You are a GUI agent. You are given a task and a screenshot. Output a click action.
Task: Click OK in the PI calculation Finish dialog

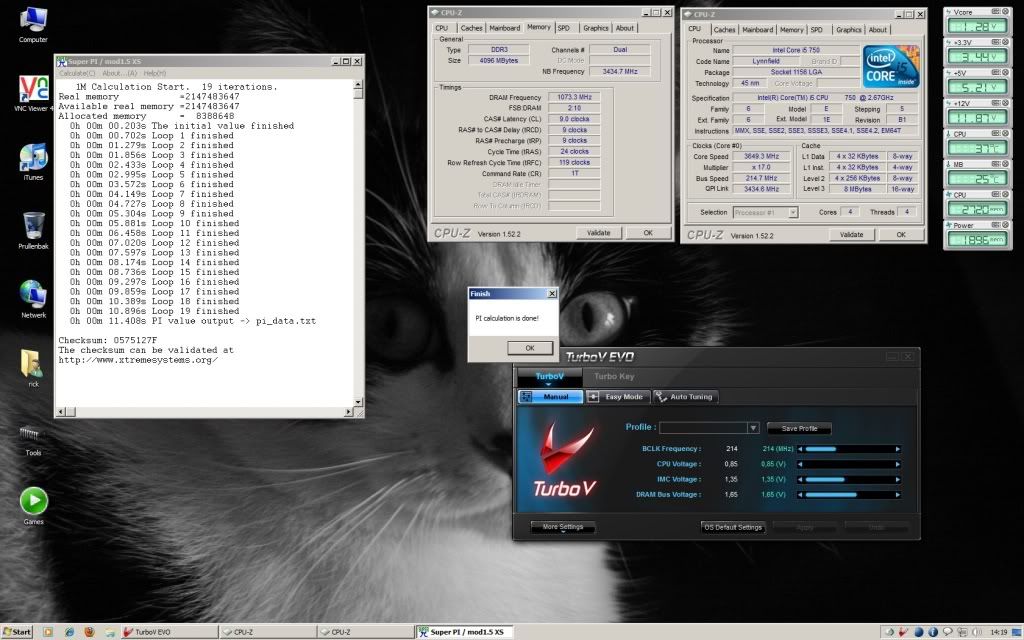[x=530, y=347]
